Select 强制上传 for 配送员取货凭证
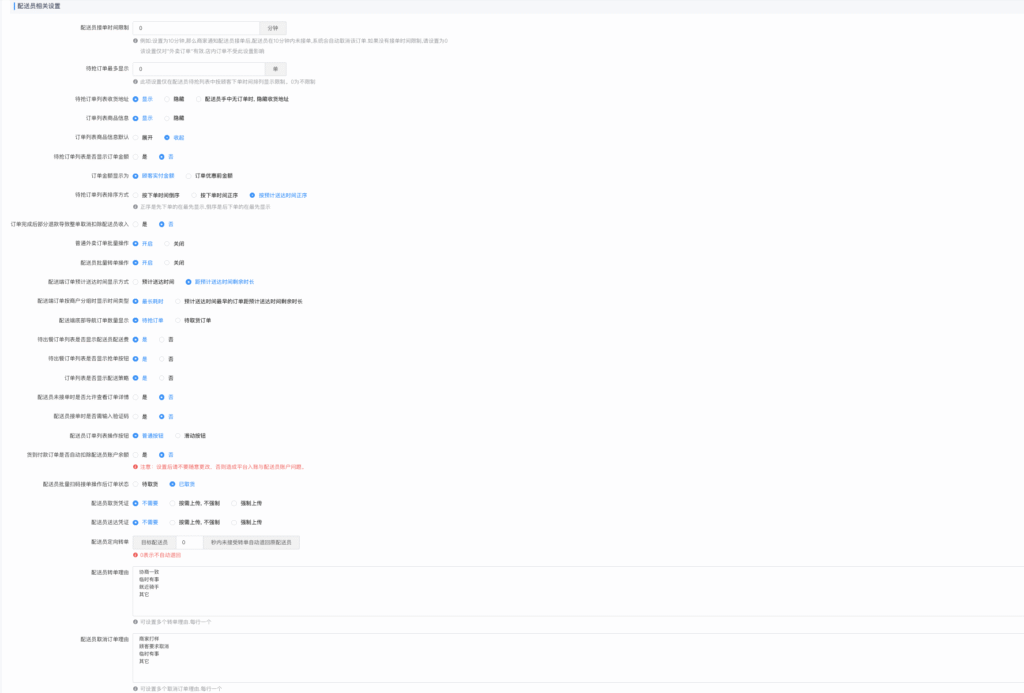 point(234,503)
